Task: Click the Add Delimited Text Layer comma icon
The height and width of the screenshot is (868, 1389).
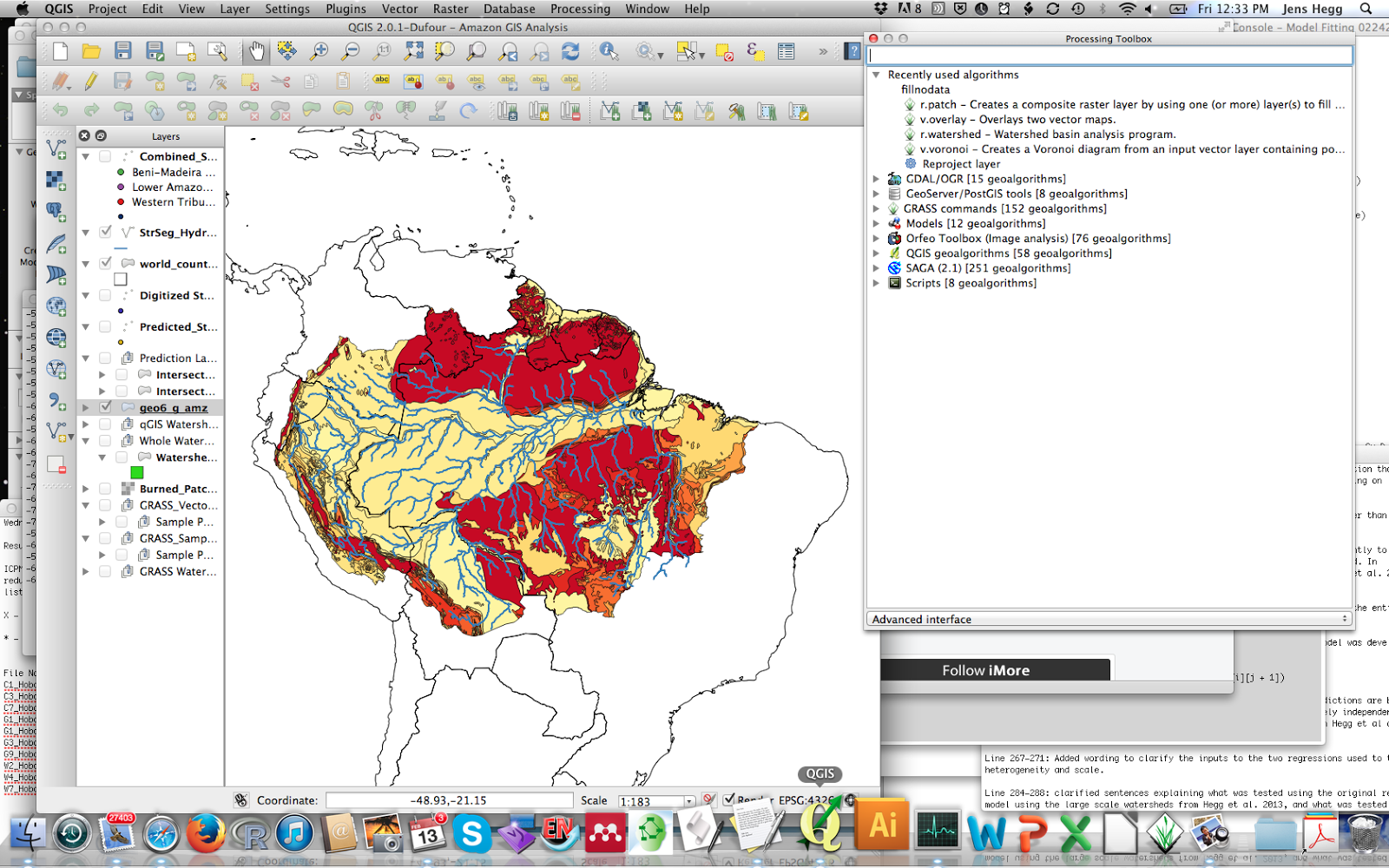Action: 56,401
